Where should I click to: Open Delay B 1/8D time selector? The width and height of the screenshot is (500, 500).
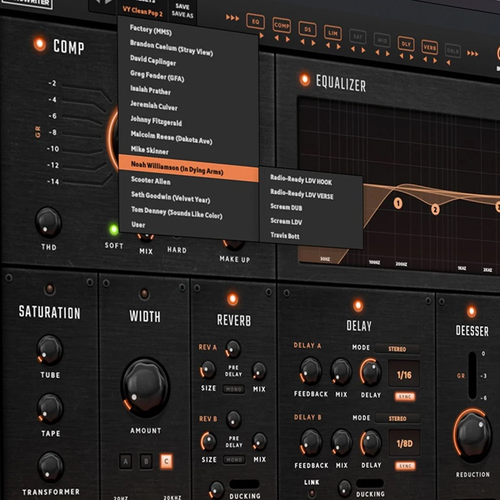pyautogui.click(x=404, y=444)
